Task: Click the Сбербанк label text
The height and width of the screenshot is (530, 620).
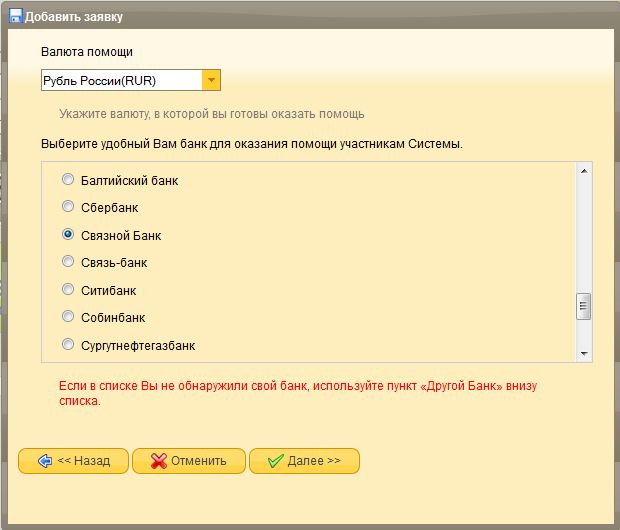Action: [x=110, y=208]
